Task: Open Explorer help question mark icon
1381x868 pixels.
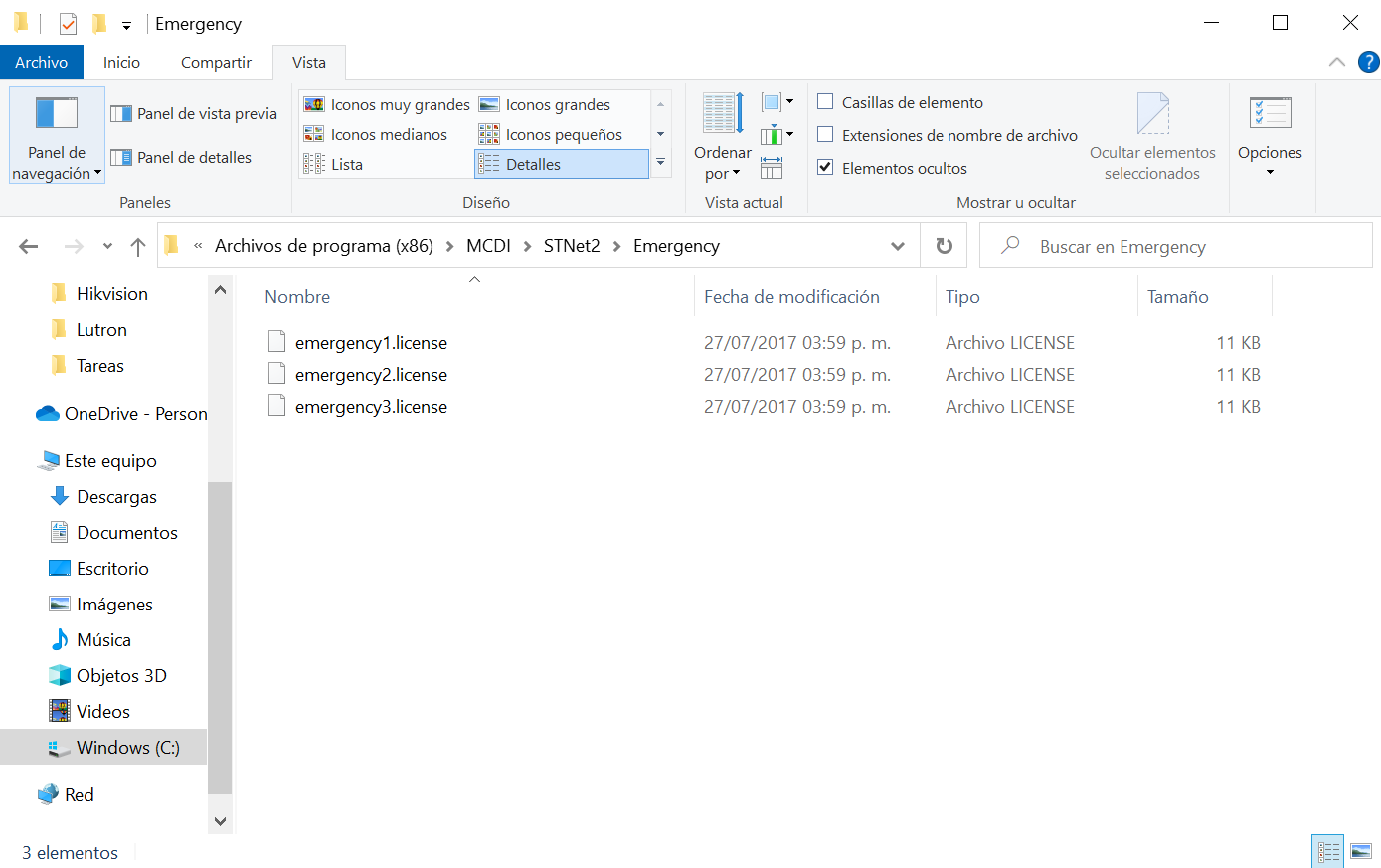Action: (1369, 62)
